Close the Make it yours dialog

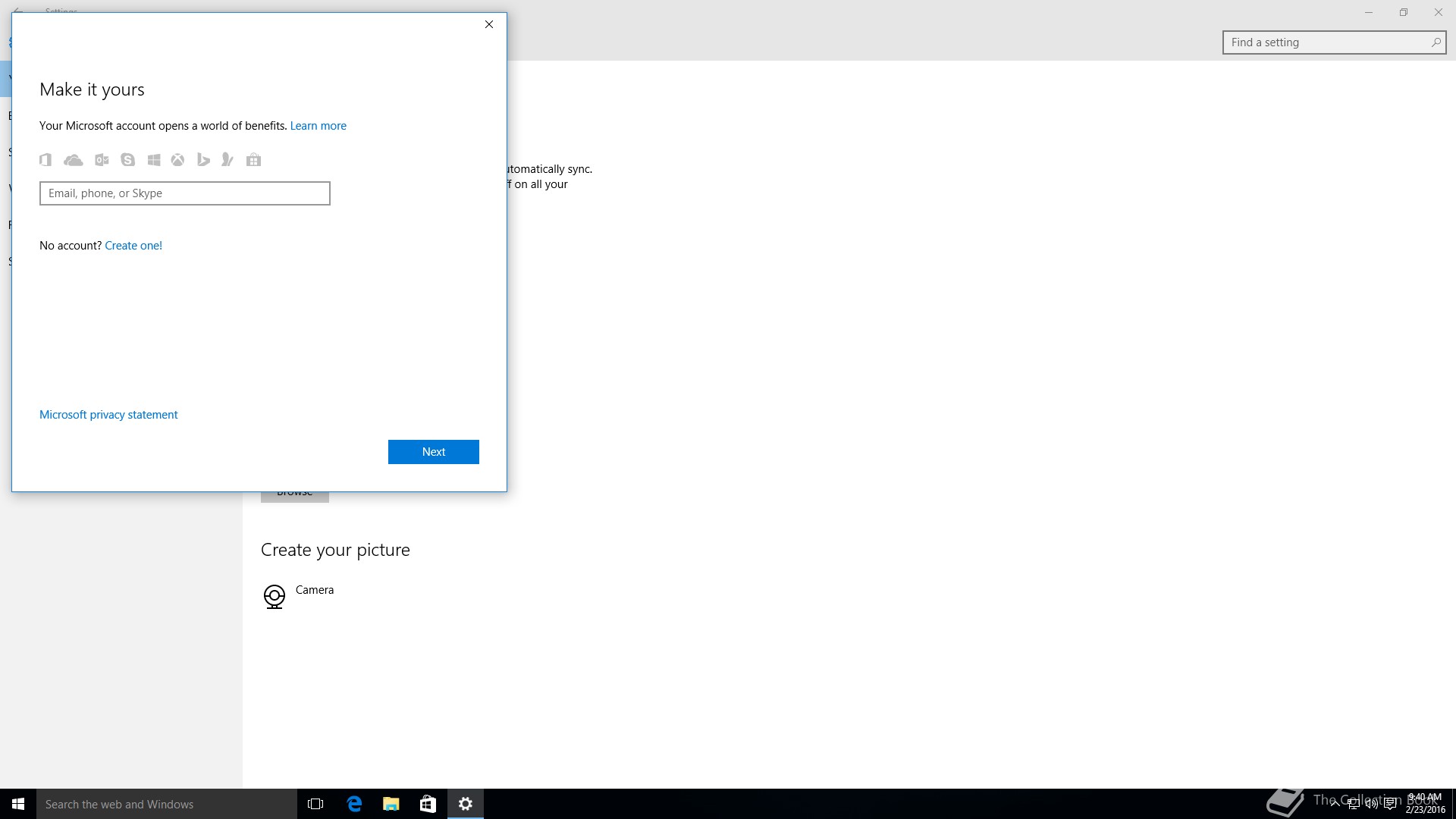489,24
